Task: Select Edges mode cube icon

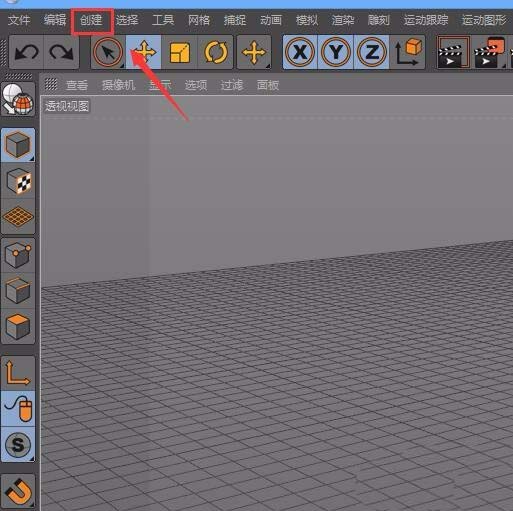Action: [18, 291]
